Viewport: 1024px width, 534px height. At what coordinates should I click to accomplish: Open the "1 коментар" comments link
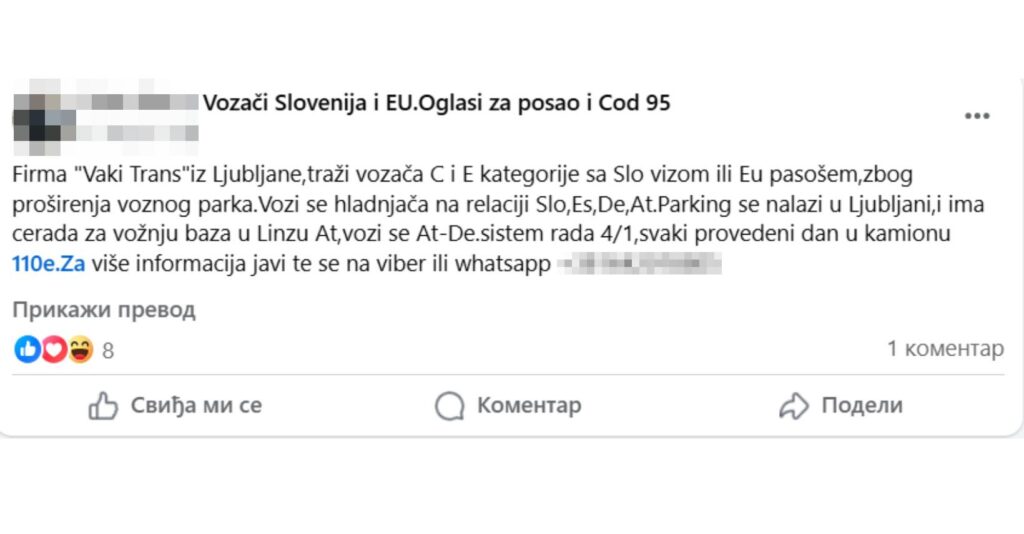coord(944,349)
